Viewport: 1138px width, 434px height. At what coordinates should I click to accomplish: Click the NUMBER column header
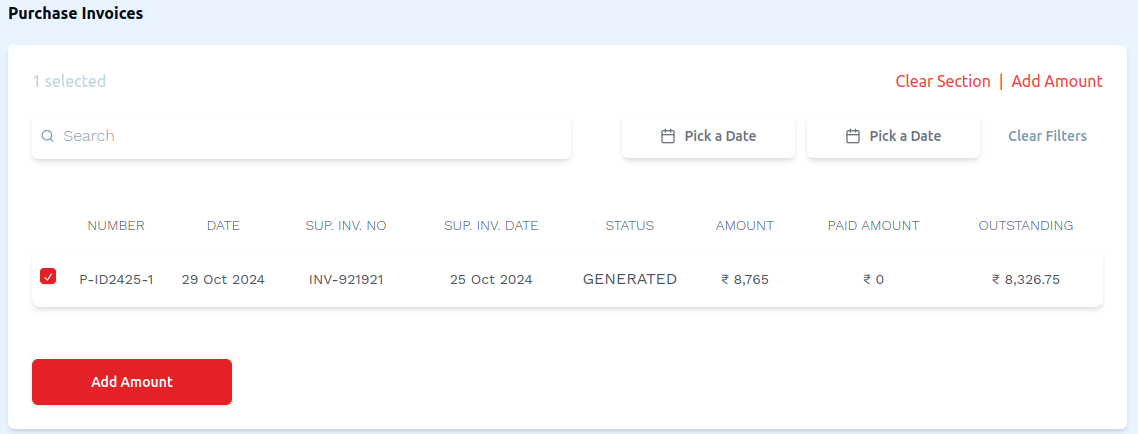point(116,226)
